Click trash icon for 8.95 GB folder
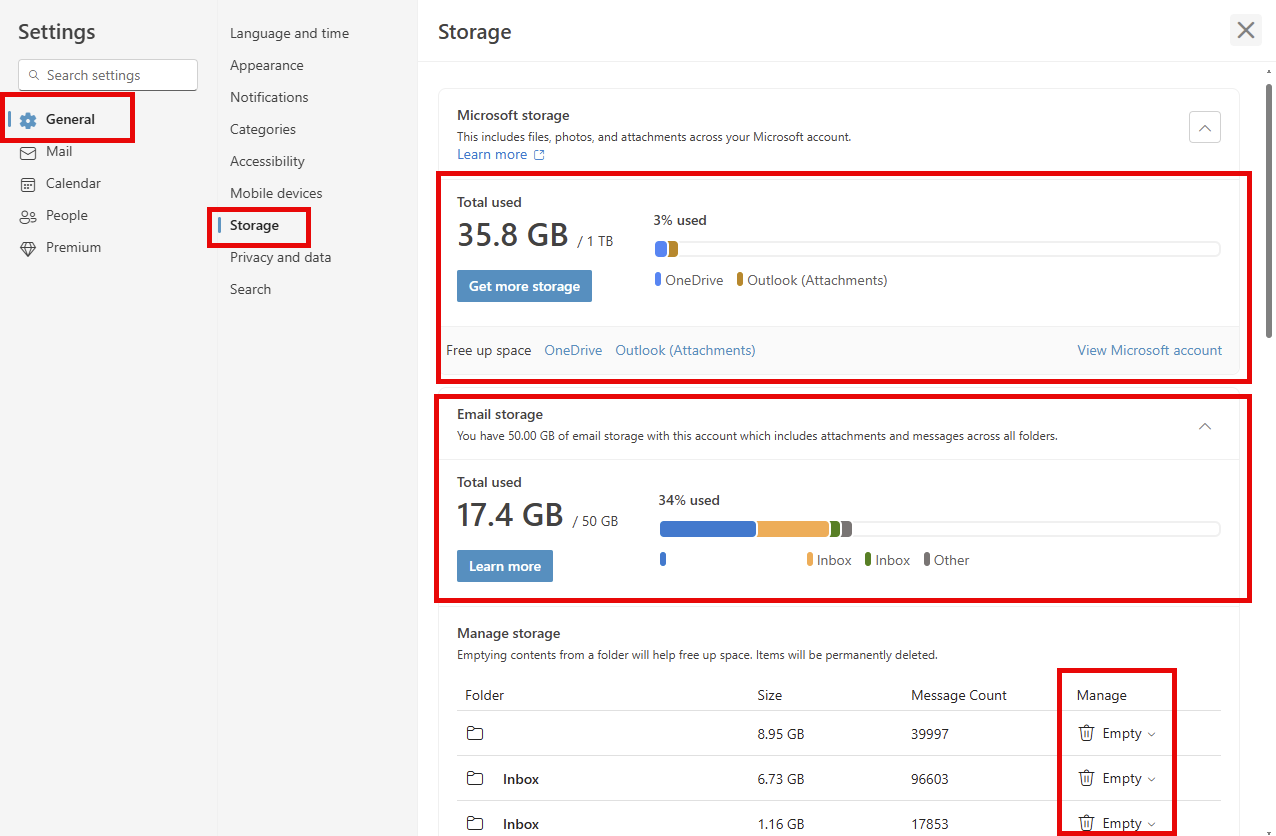 coord(1086,733)
